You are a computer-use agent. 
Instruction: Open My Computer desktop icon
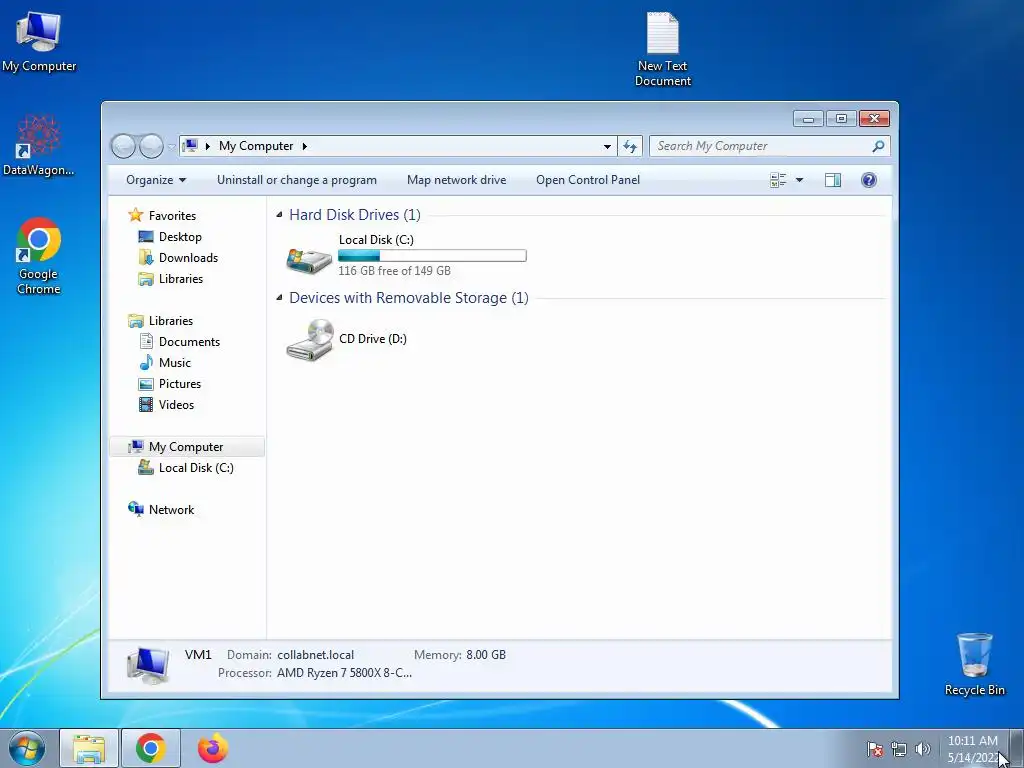coord(39,42)
